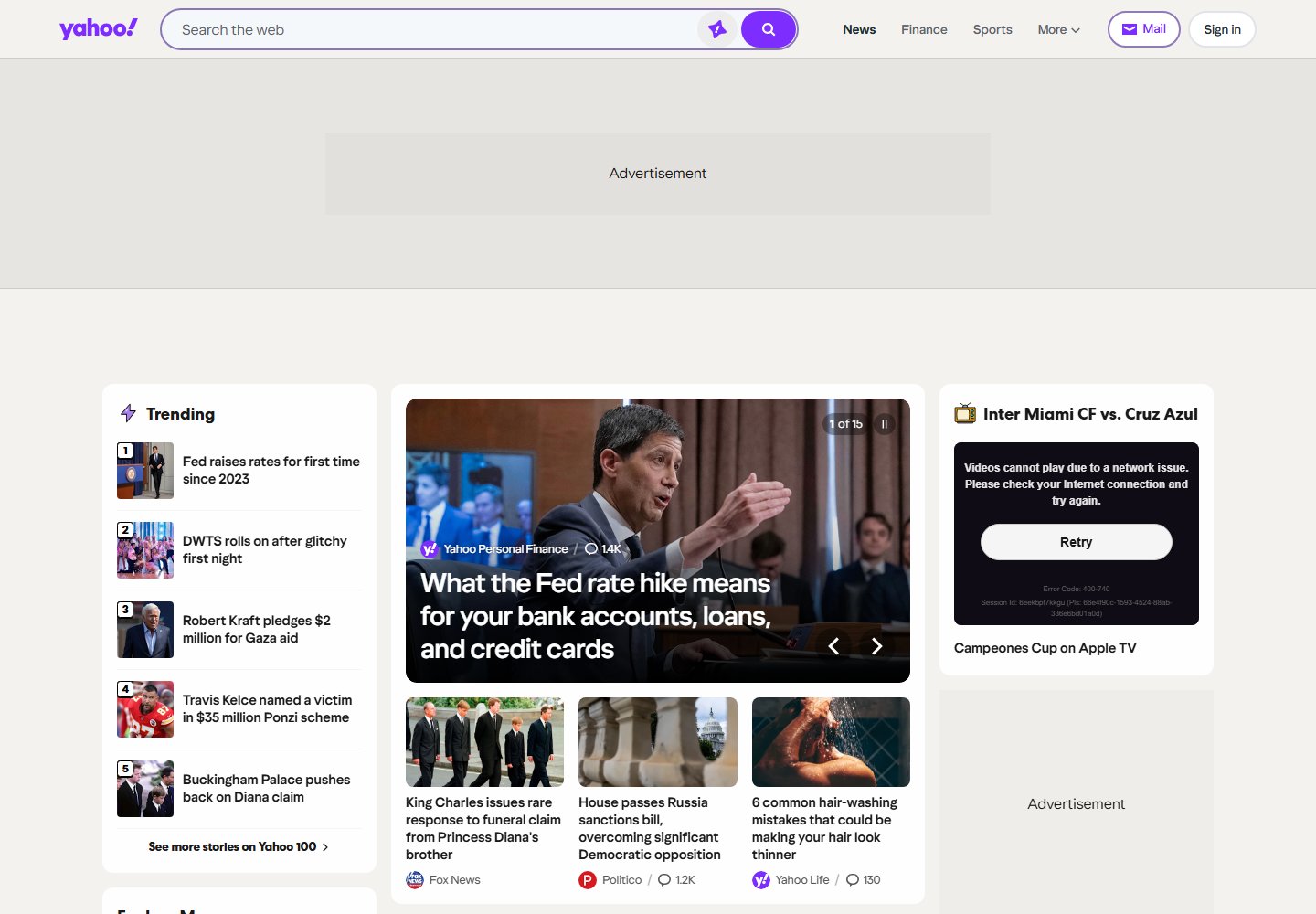Click the Fox News source icon
The image size is (1316, 914).
tap(415, 880)
